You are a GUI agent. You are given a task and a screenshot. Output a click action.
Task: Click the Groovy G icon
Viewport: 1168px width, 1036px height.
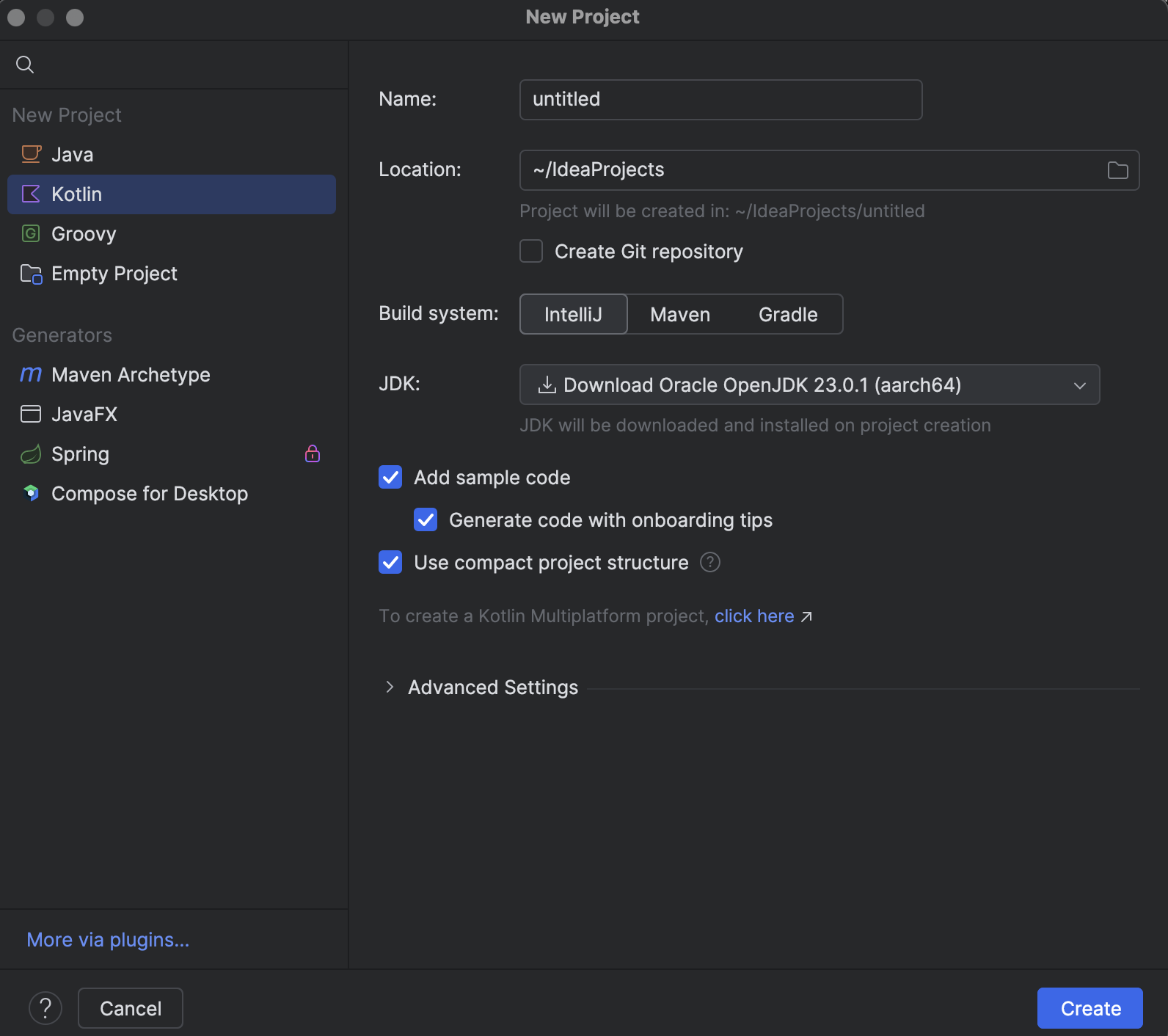coord(31,233)
